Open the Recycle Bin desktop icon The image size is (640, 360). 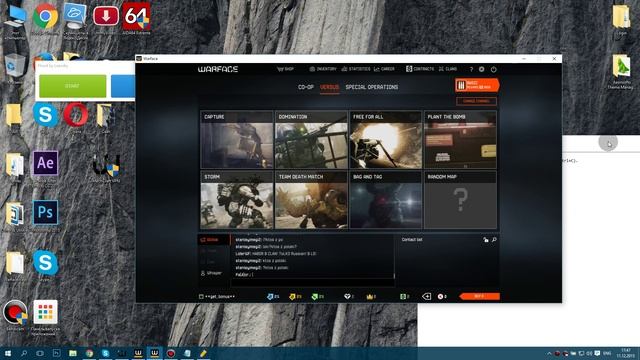pyautogui.click(x=15, y=65)
